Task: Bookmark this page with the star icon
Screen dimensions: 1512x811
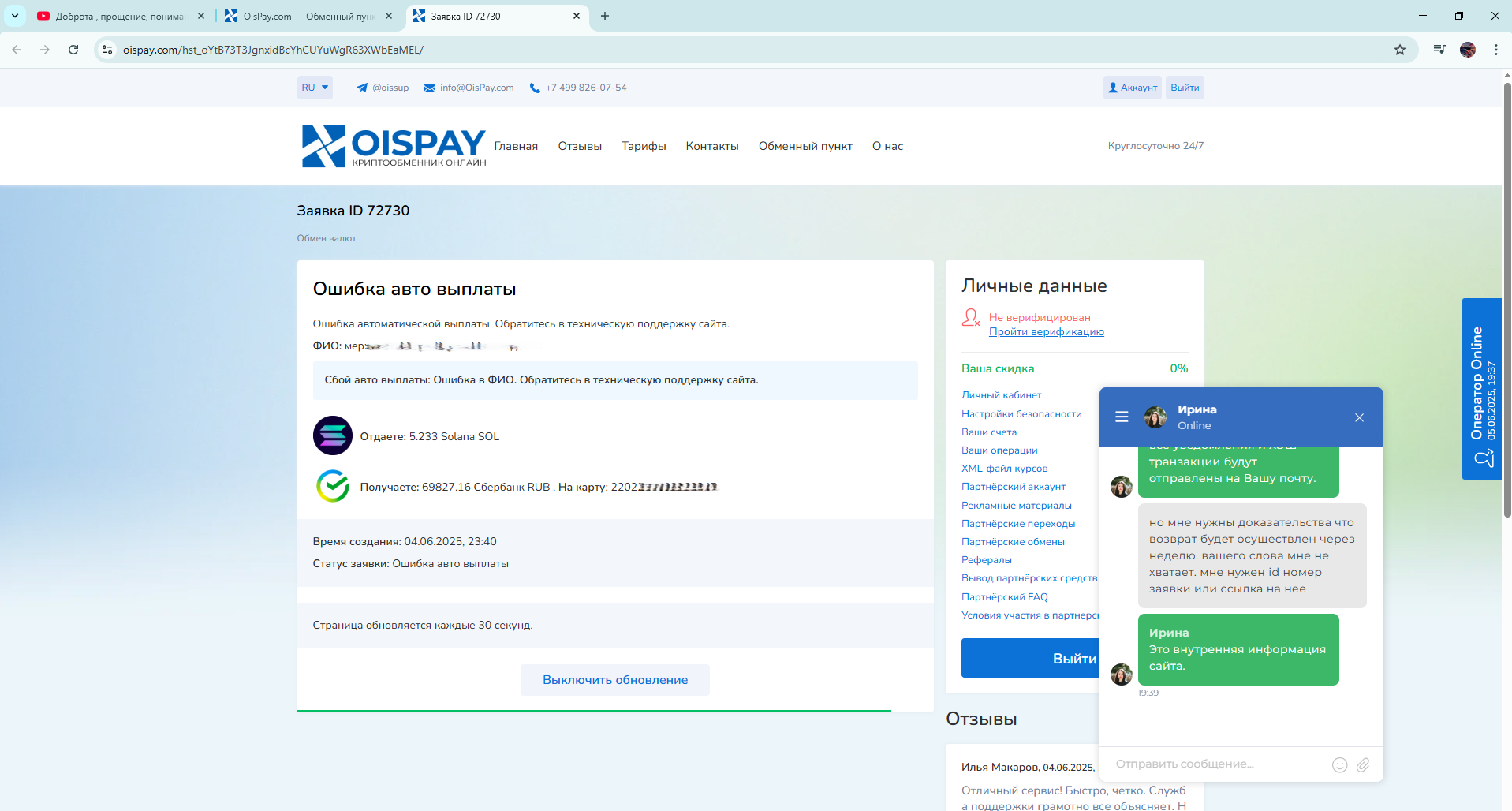Action: click(1400, 50)
